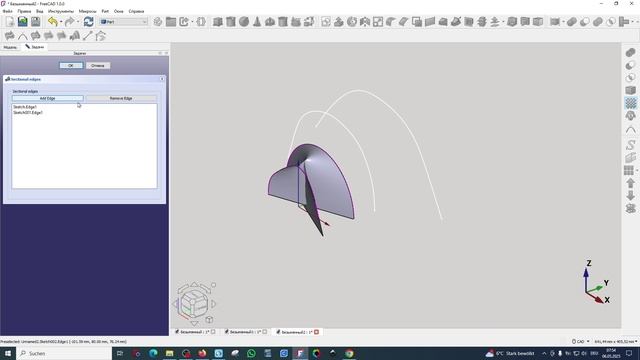Open the CAD navigation style dropdown
The height and width of the screenshot is (360, 640).
581,341
